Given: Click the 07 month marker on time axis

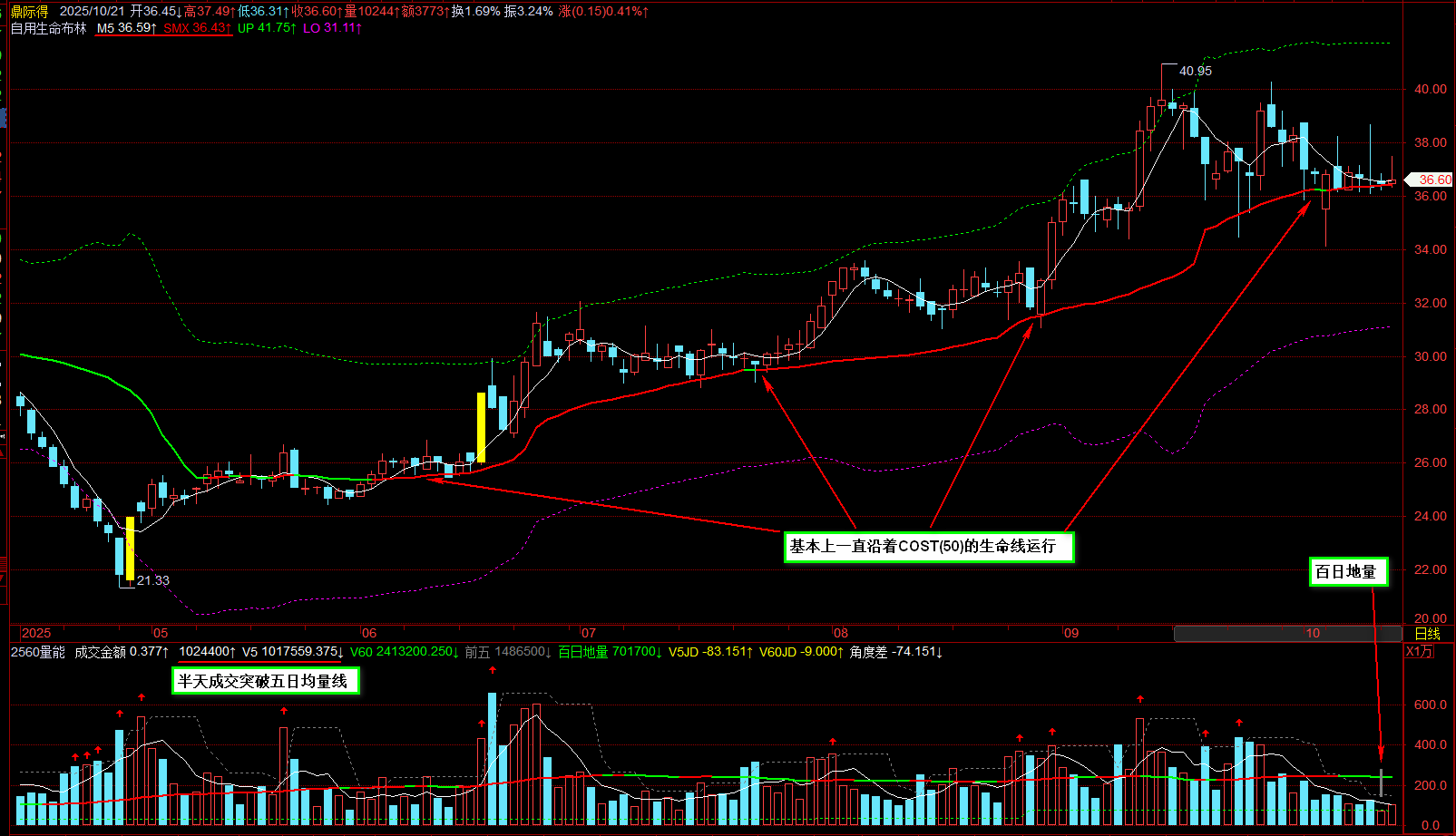Looking at the screenshot, I should (x=589, y=634).
